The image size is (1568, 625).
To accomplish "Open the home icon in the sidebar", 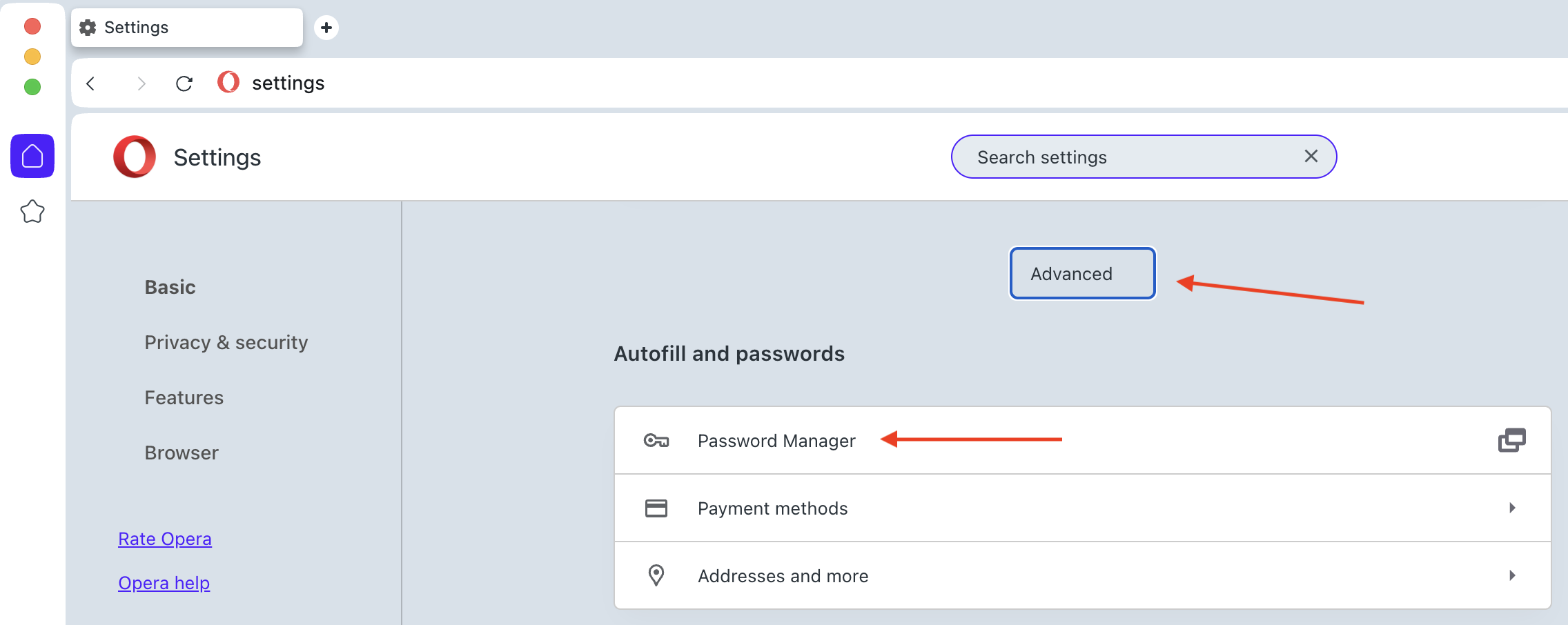I will [32, 156].
